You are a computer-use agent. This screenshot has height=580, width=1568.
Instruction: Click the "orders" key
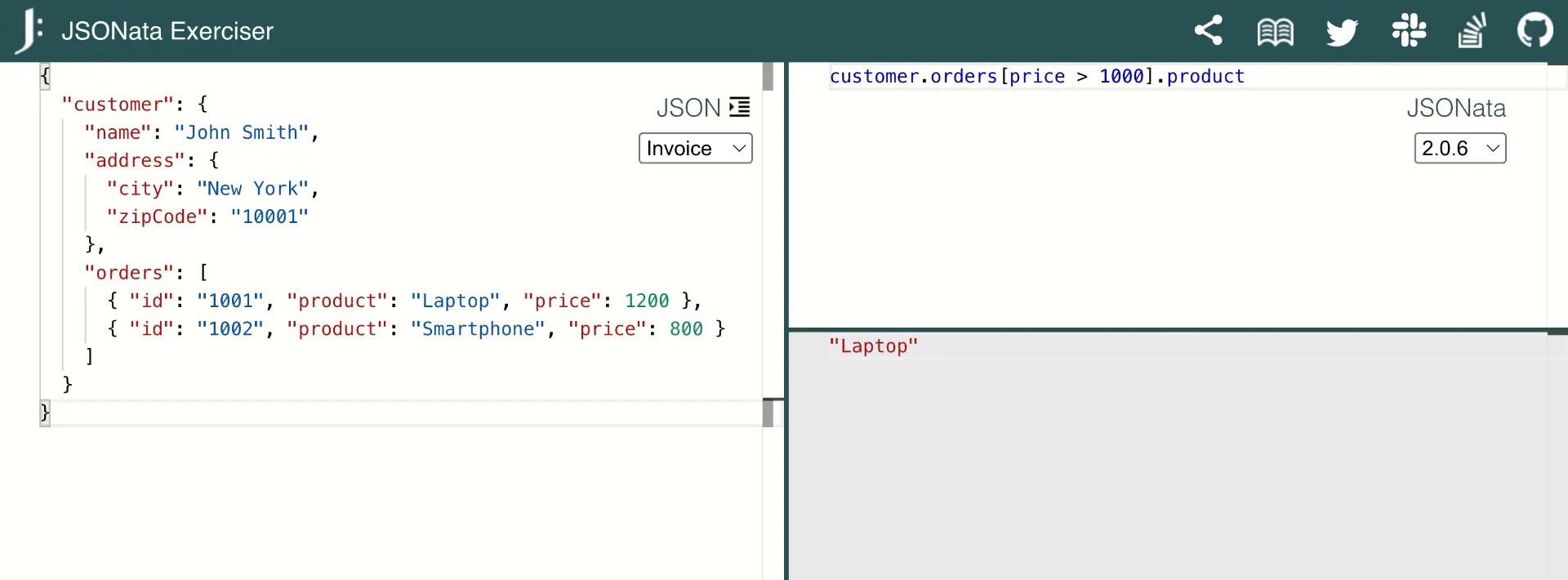coord(129,273)
